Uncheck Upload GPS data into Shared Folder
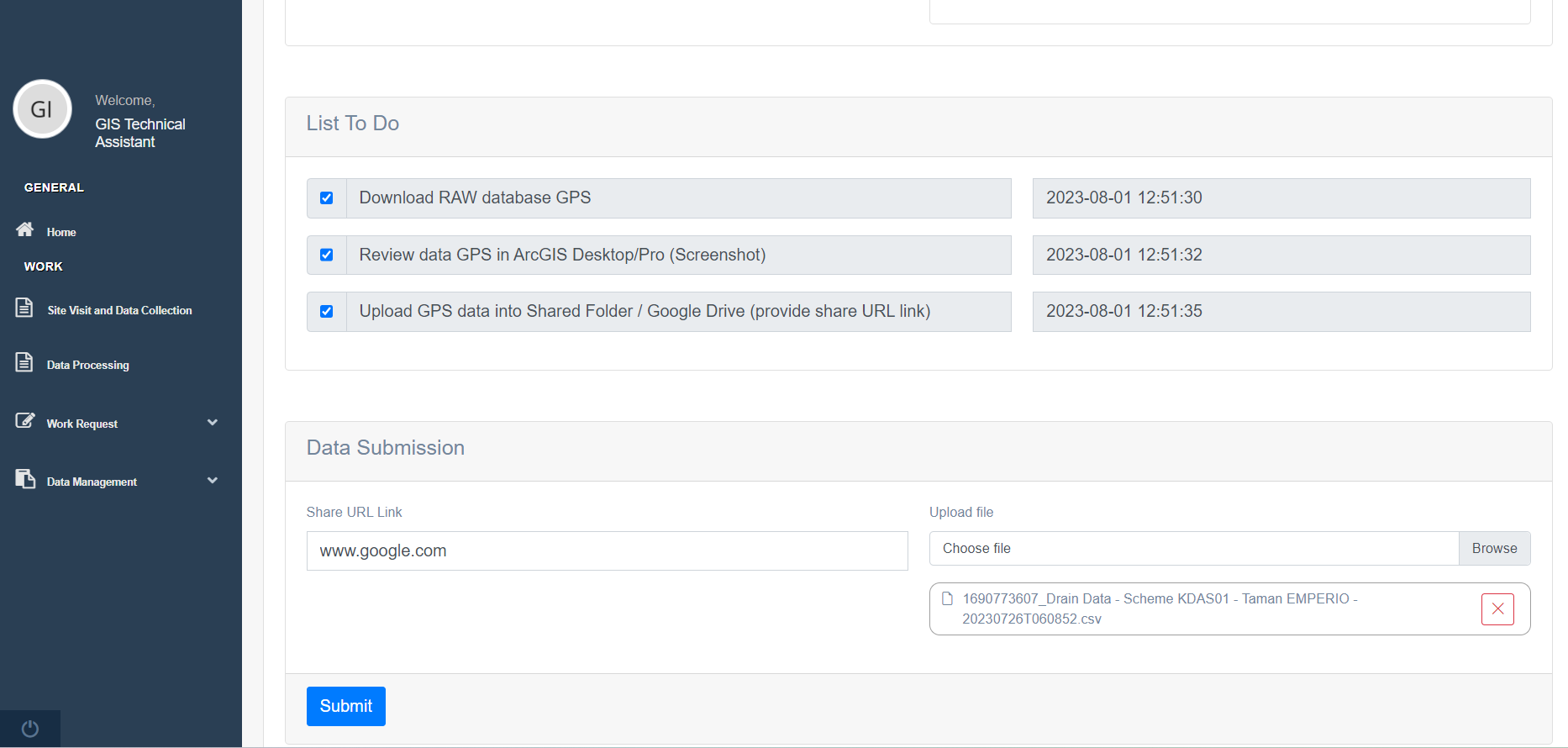The height and width of the screenshot is (748, 1568). [x=327, y=312]
